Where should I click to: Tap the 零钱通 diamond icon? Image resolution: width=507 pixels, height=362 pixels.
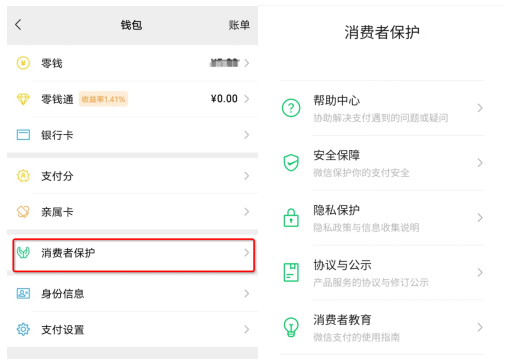tap(23, 99)
